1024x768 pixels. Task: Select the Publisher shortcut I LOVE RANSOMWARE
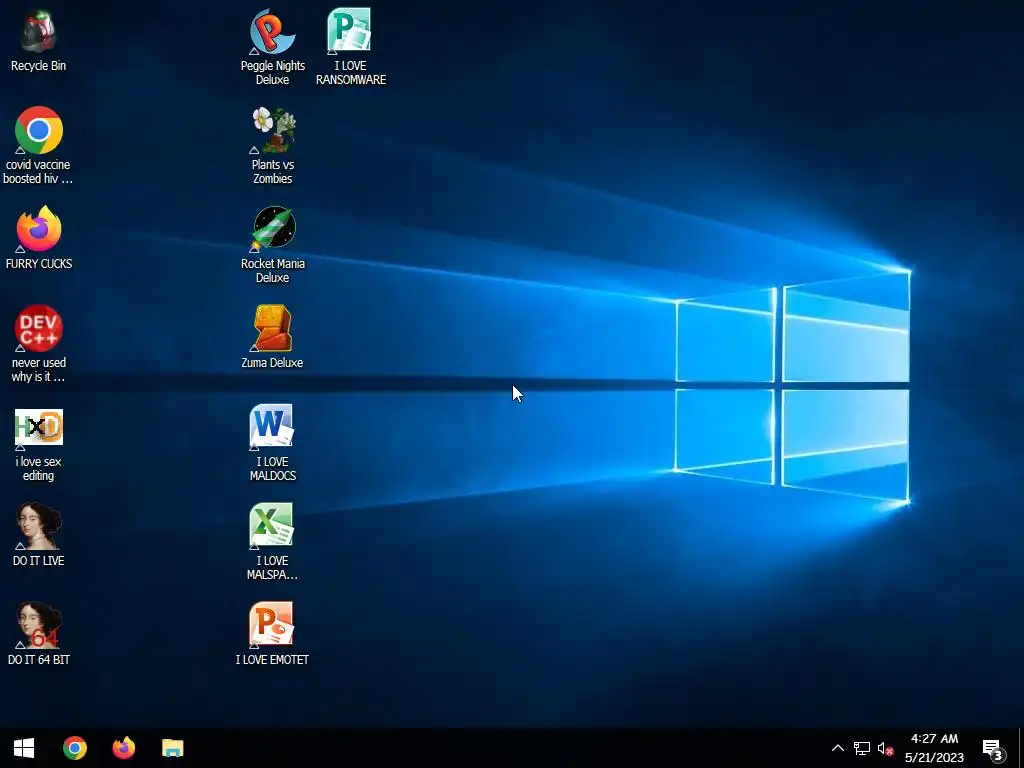coord(351,47)
